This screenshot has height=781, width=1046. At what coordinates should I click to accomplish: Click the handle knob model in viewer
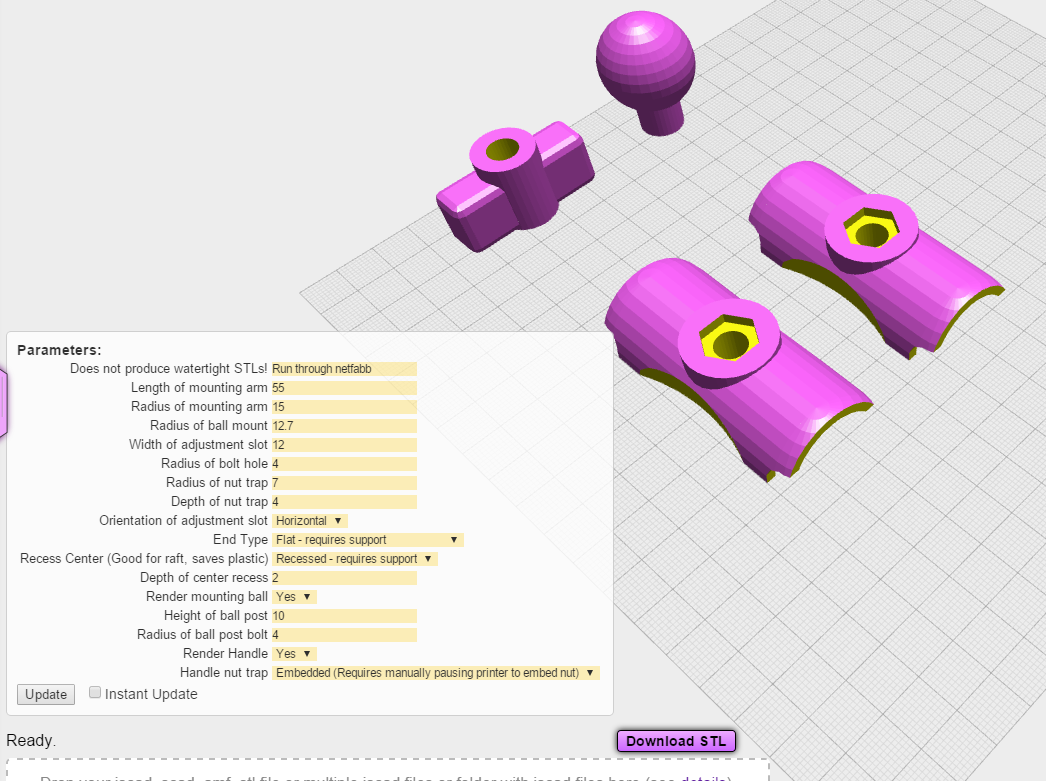pyautogui.click(x=515, y=187)
